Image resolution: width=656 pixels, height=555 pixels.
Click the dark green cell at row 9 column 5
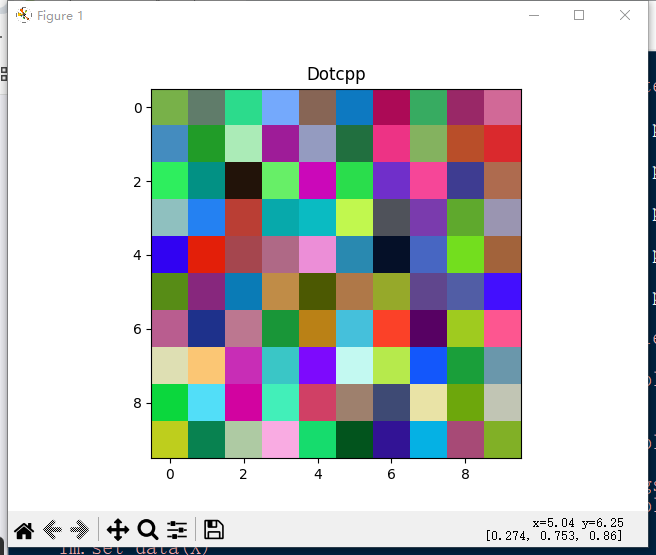tap(354, 439)
